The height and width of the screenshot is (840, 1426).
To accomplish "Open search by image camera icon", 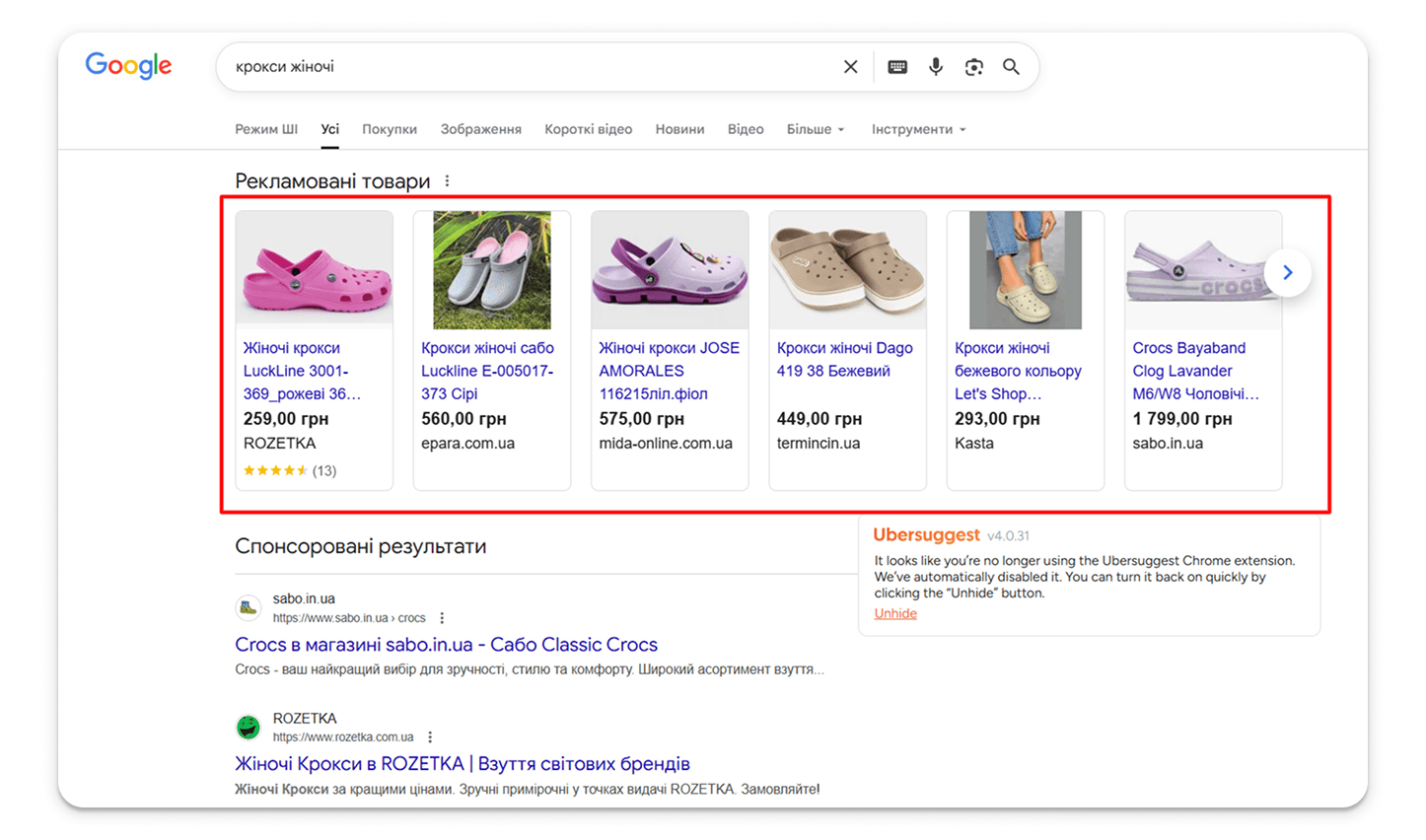I will click(x=974, y=67).
